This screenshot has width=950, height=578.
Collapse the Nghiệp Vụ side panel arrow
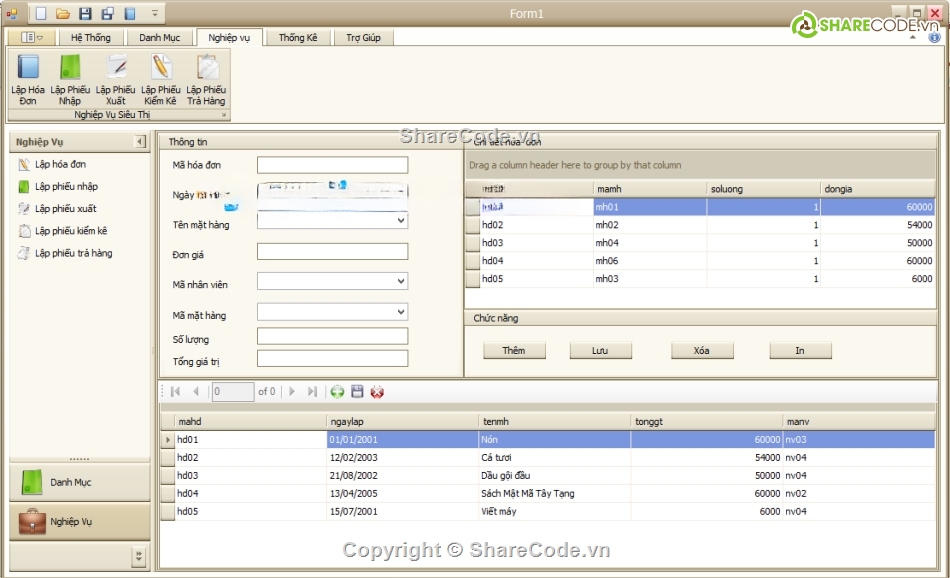click(140, 142)
